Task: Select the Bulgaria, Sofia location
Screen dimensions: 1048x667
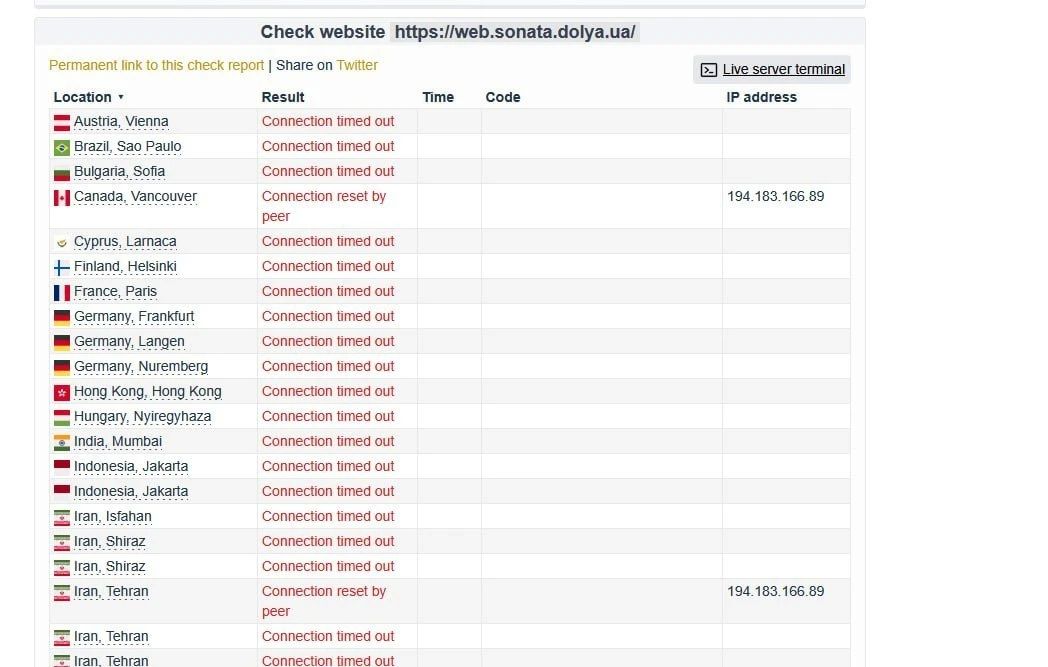Action: pyautogui.click(x=119, y=171)
